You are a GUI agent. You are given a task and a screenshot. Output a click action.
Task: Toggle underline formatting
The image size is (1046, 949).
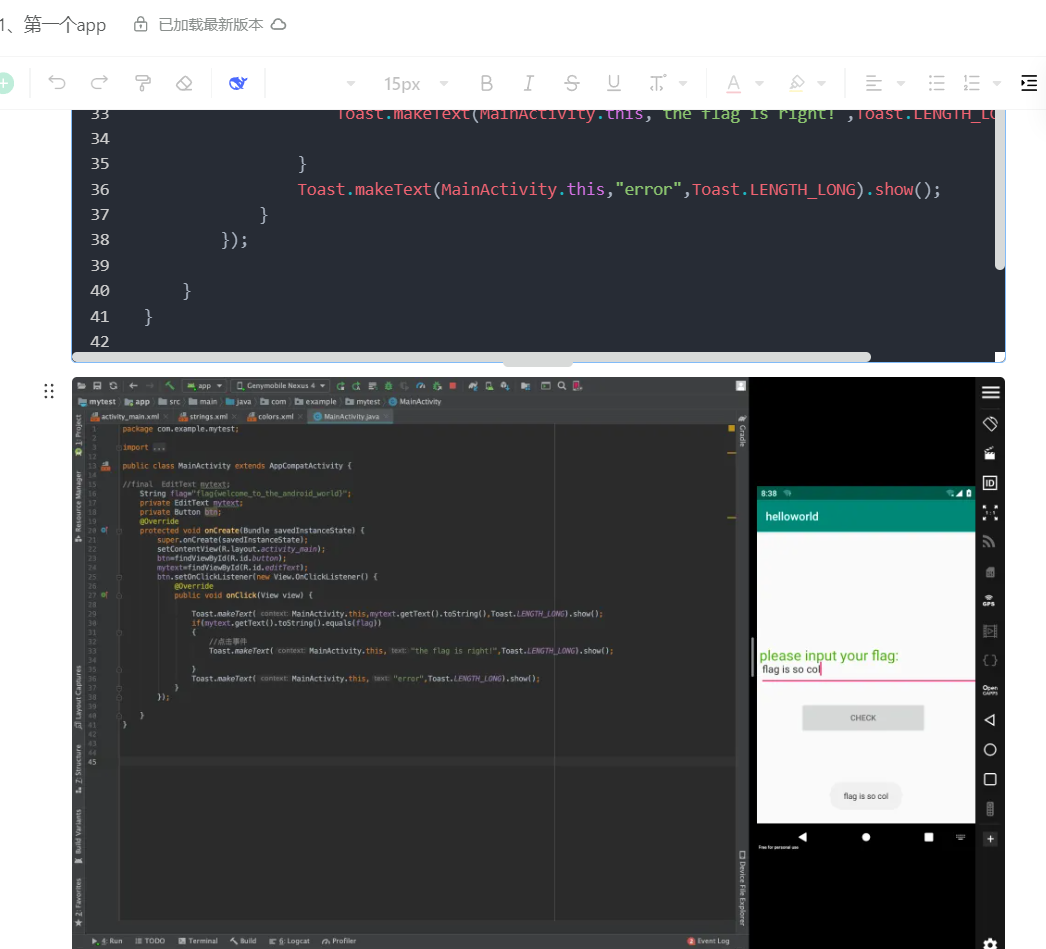point(614,83)
